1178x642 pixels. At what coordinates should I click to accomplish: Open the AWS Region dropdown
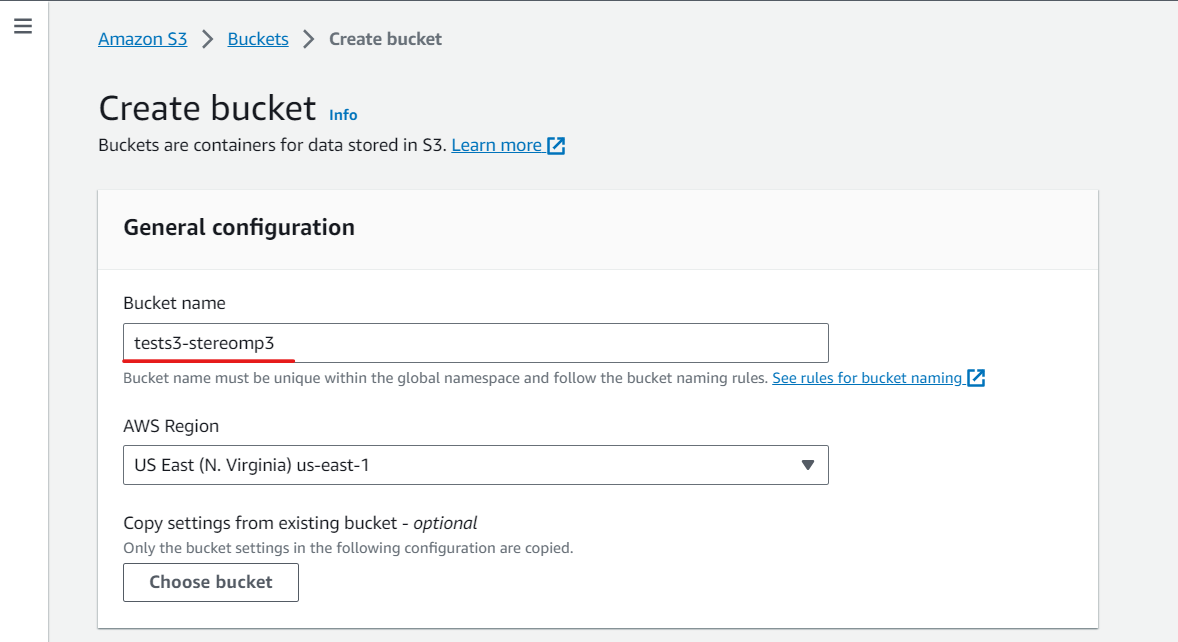tap(476, 465)
